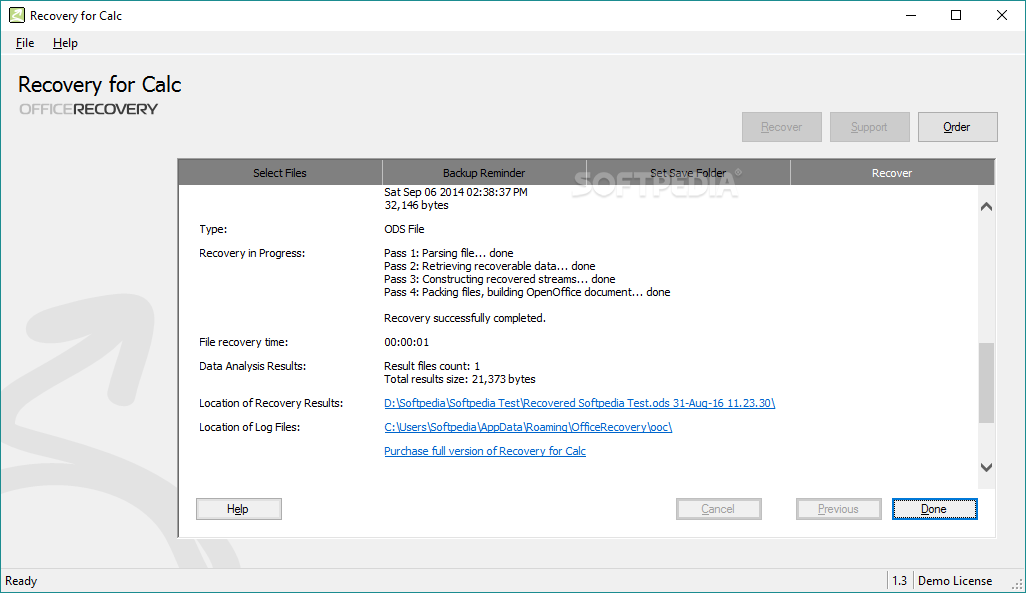The image size is (1026, 593).
Task: Click the Previous button
Action: pyautogui.click(x=838, y=509)
